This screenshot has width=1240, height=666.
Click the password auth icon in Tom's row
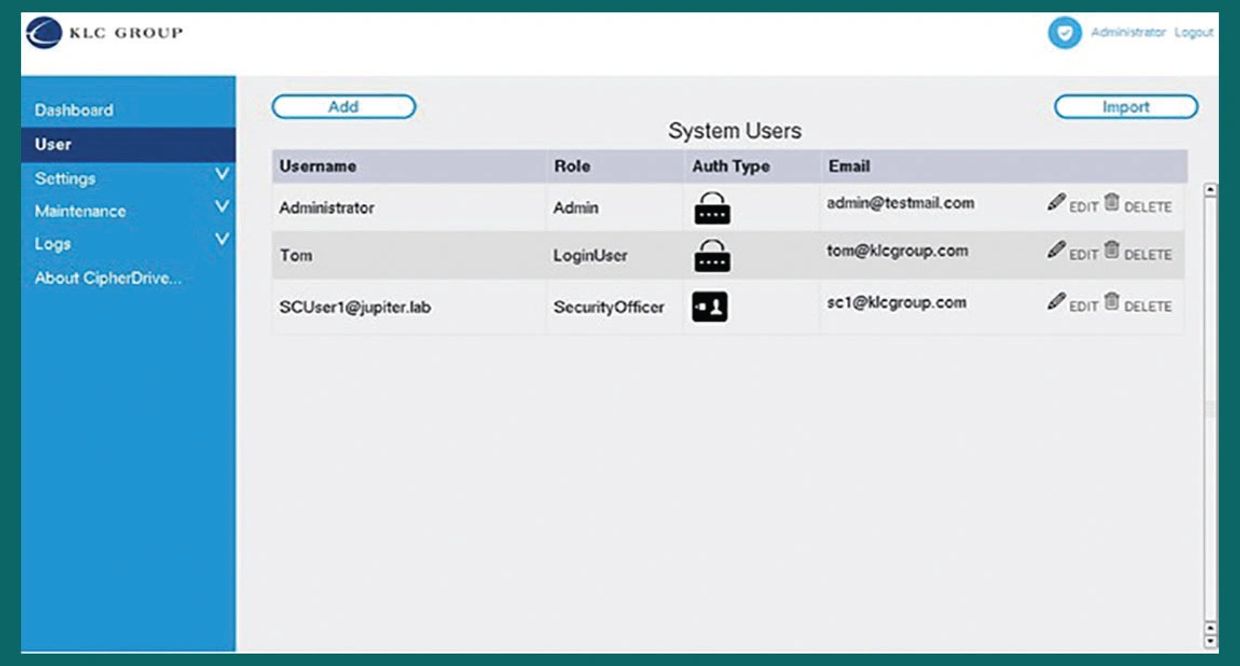[711, 256]
